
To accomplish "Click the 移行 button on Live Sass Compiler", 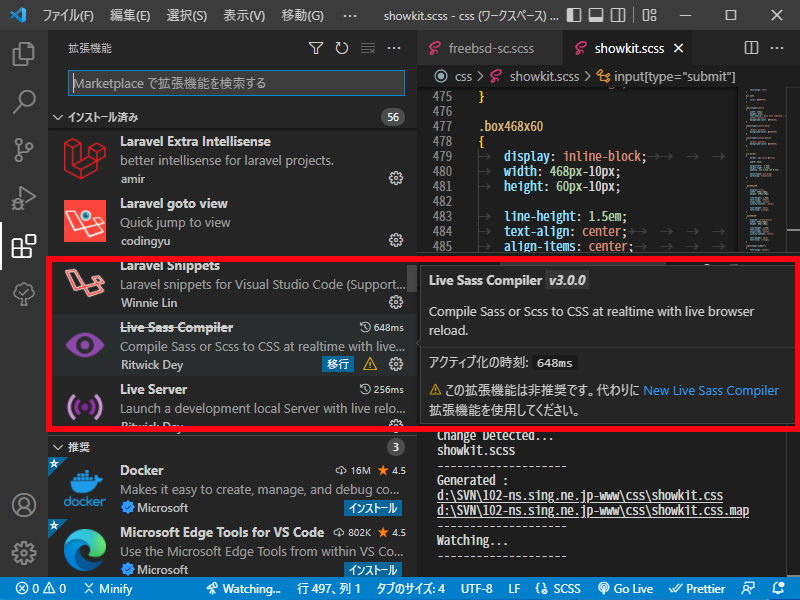I will pos(338,364).
